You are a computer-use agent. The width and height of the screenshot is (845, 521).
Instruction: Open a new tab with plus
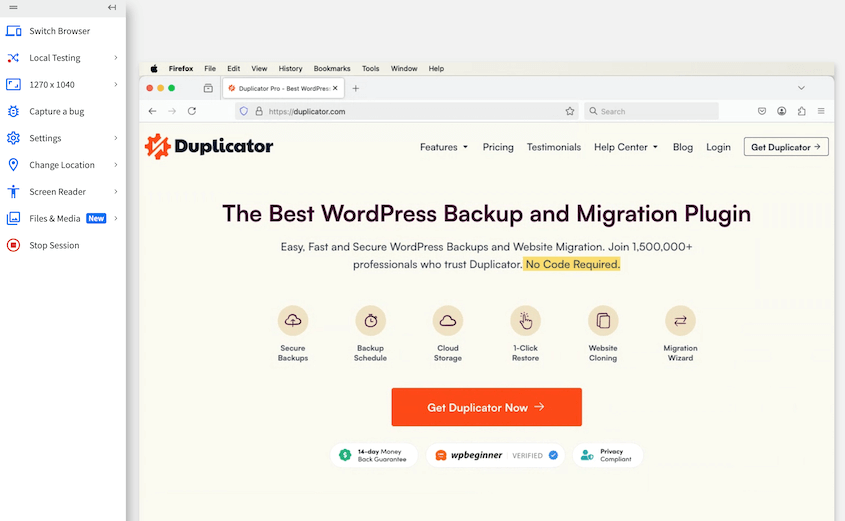356,88
